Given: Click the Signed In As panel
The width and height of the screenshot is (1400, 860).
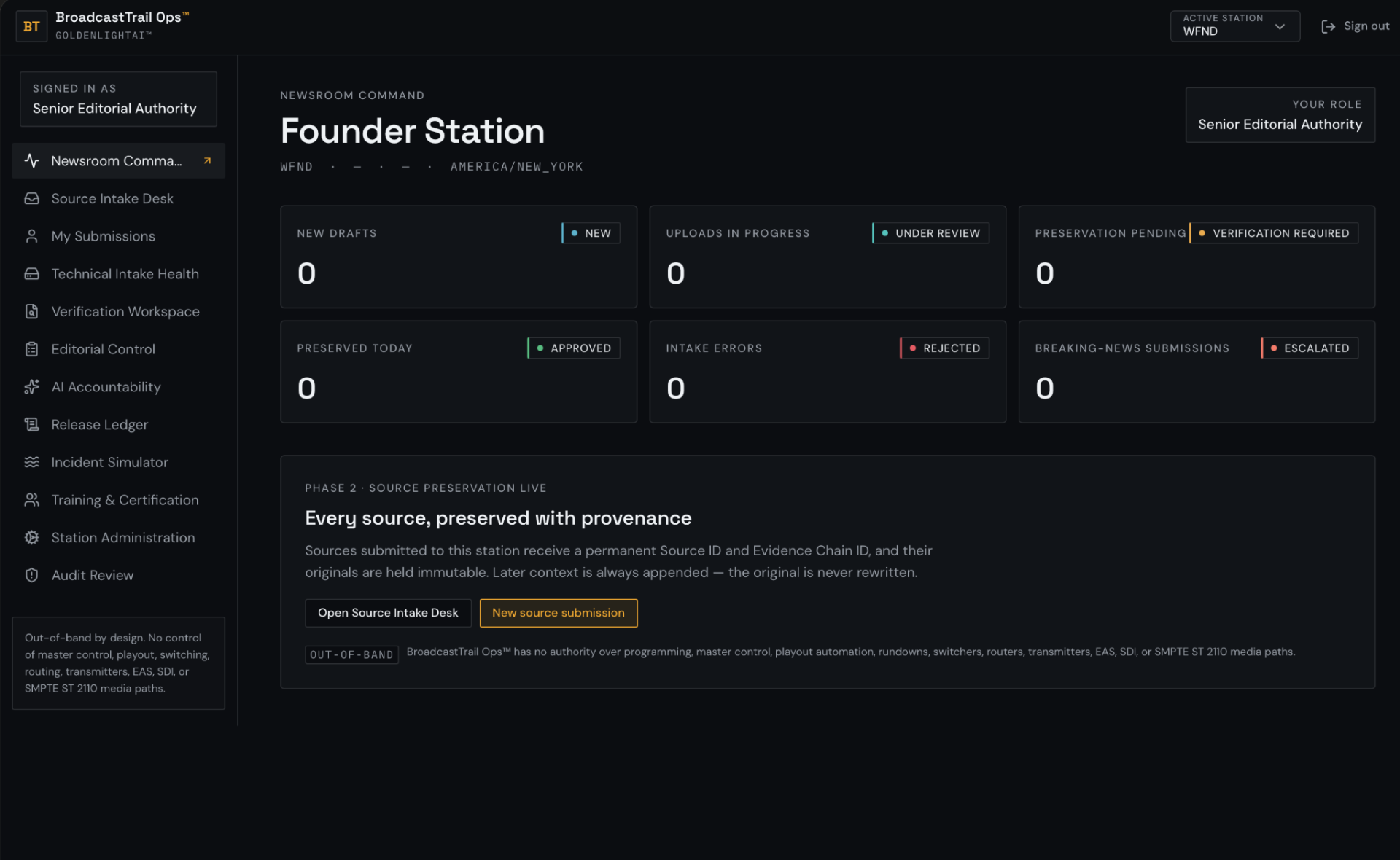Looking at the screenshot, I should 118,99.
